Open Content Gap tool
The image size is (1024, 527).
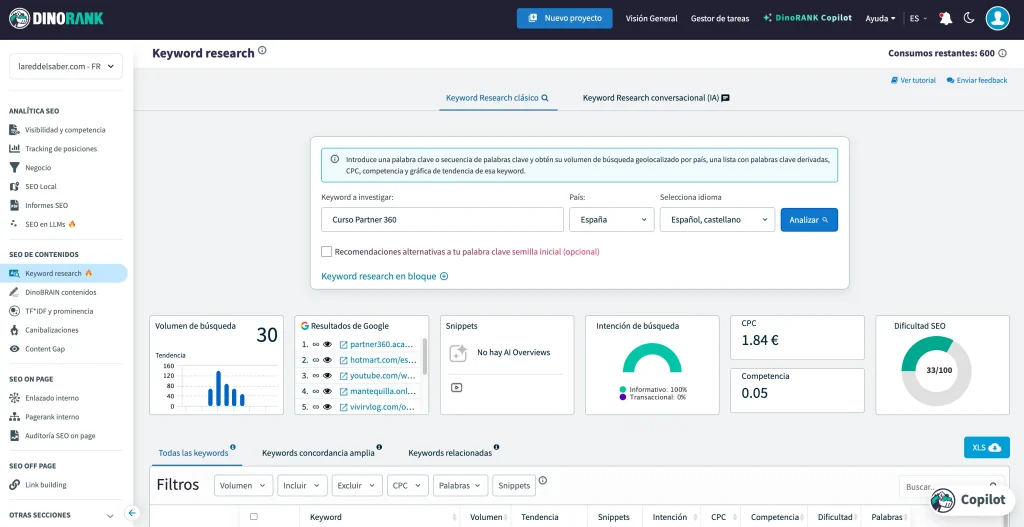pyautogui.click(x=45, y=349)
